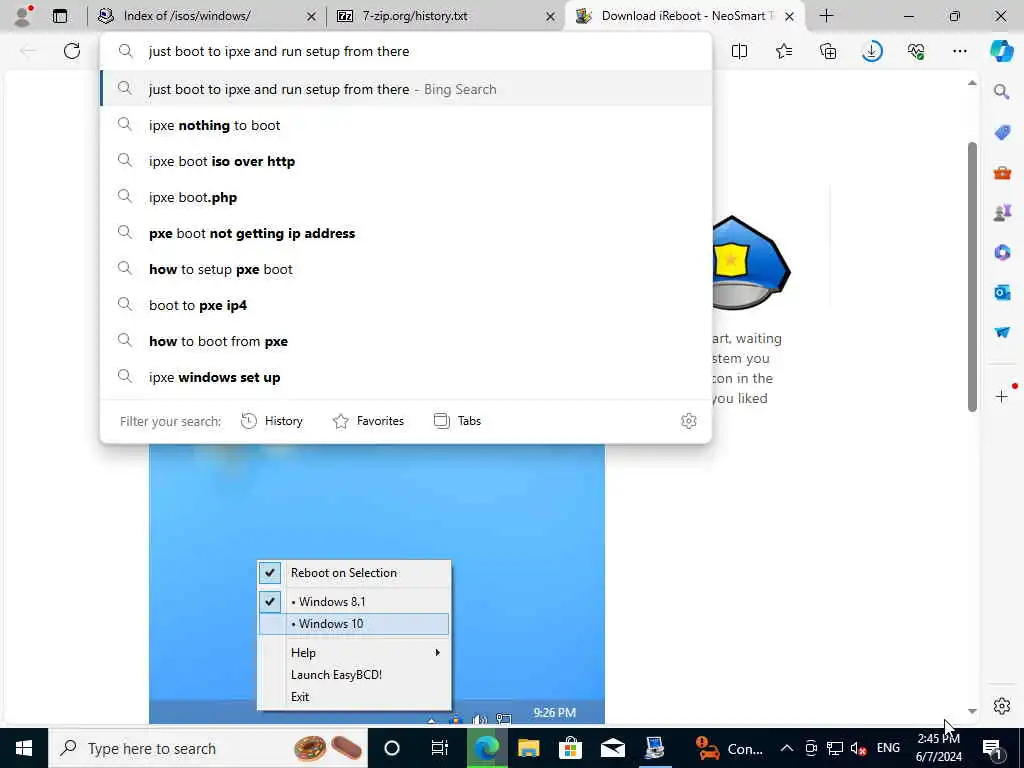Open the ENG language indicator
1024x768 pixels.
click(x=888, y=748)
